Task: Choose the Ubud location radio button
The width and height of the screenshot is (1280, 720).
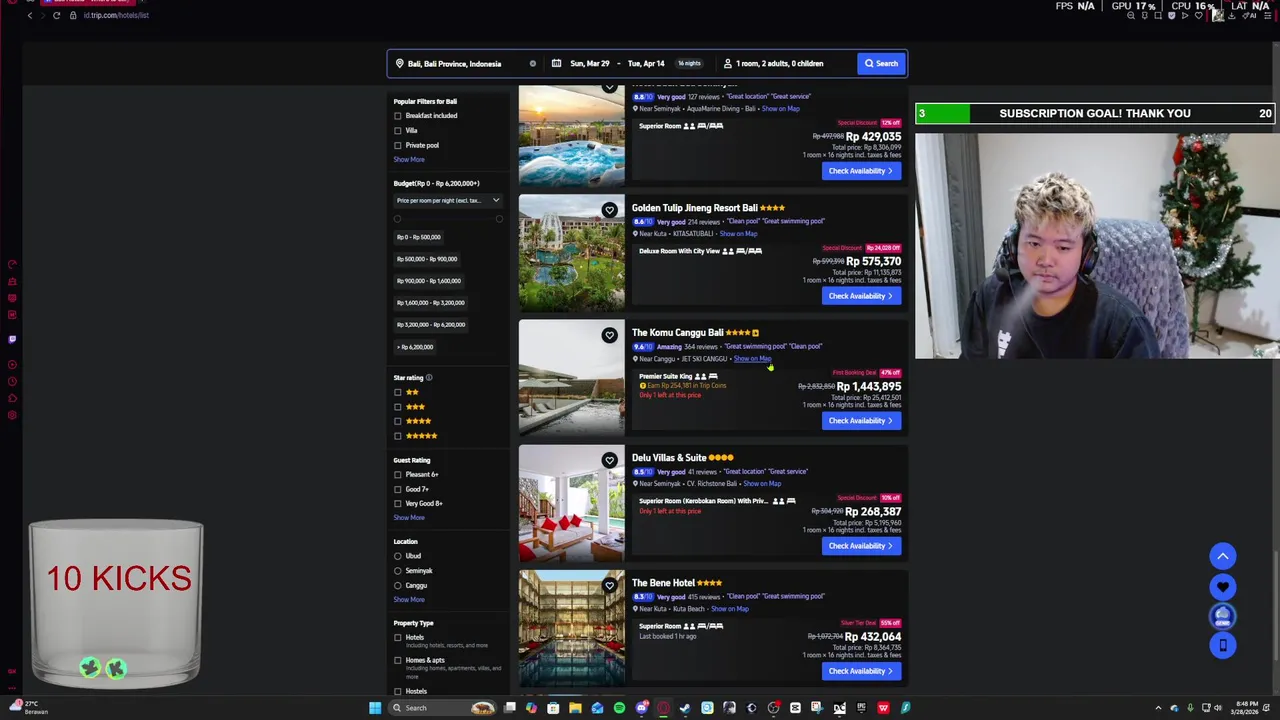Action: pyautogui.click(x=398, y=556)
